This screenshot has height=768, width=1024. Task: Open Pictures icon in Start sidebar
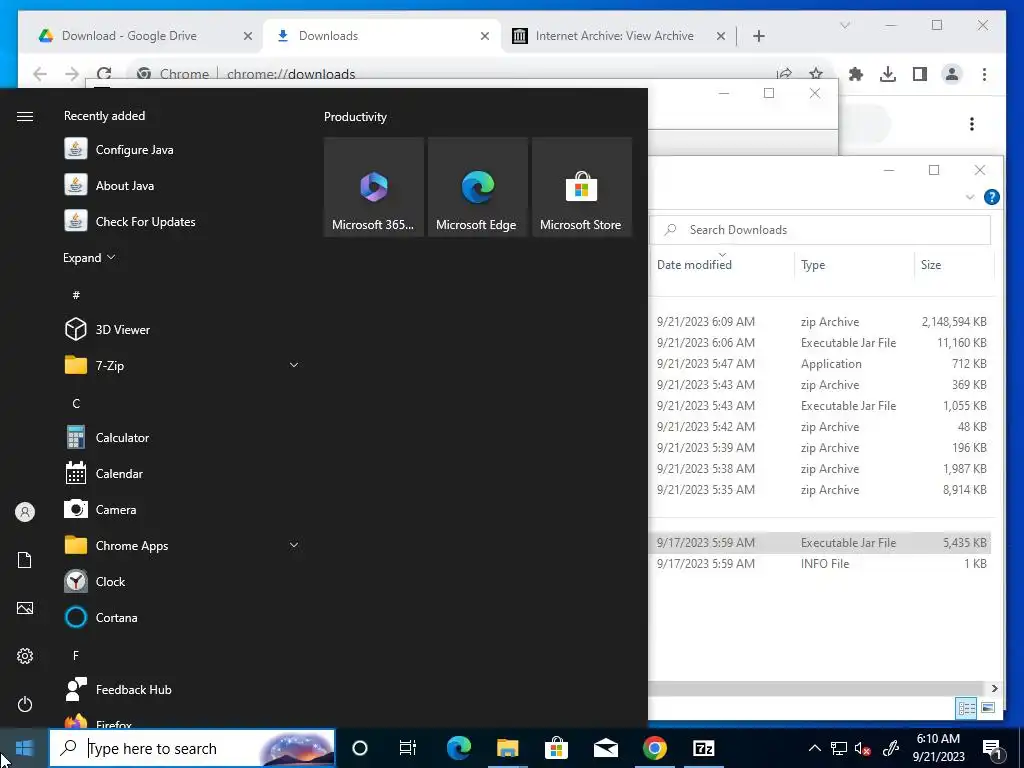click(x=25, y=608)
